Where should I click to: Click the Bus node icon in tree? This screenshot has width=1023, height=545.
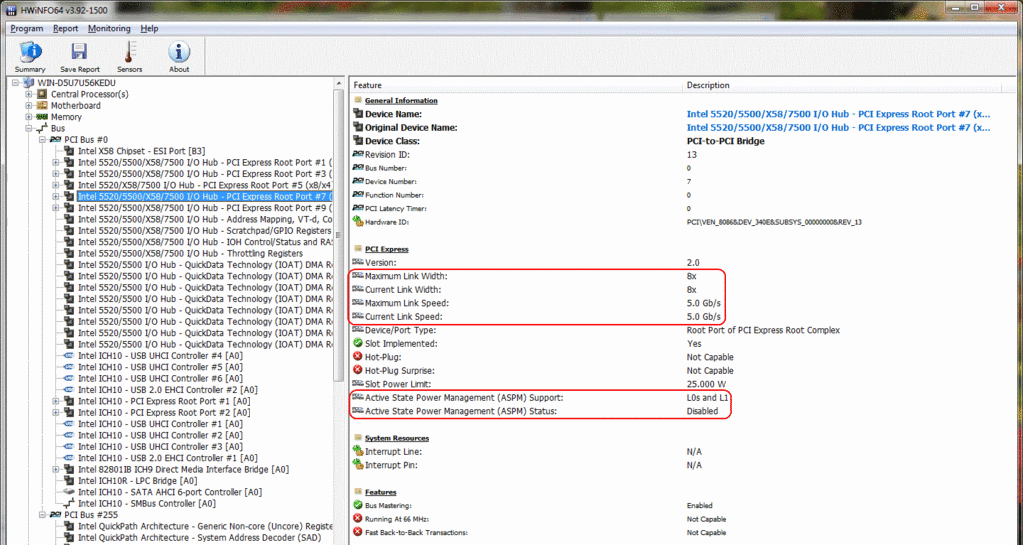[x=43, y=129]
